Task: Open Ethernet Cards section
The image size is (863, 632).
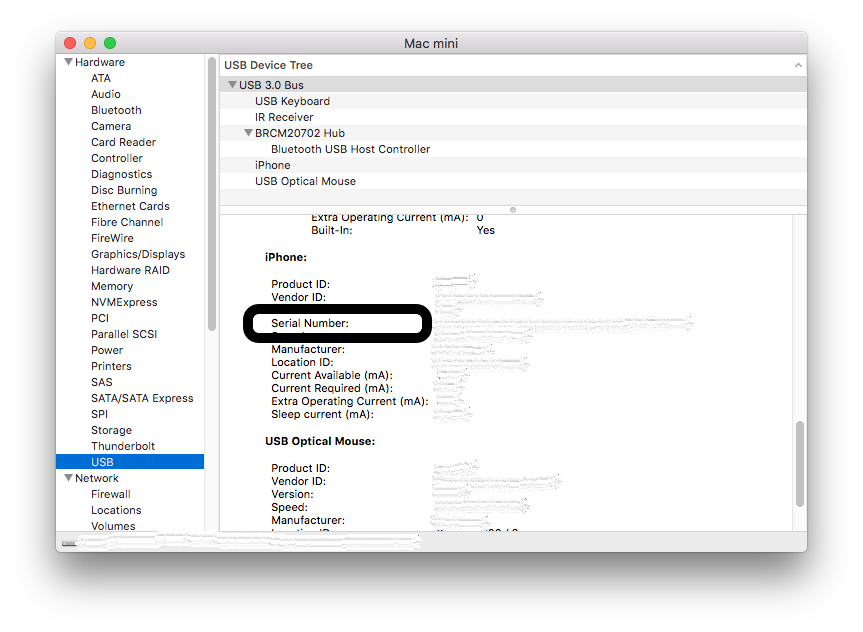Action: tap(130, 206)
